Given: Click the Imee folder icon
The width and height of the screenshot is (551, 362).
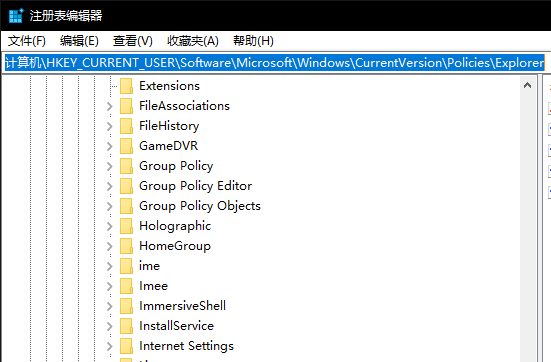Looking at the screenshot, I should pos(127,286).
